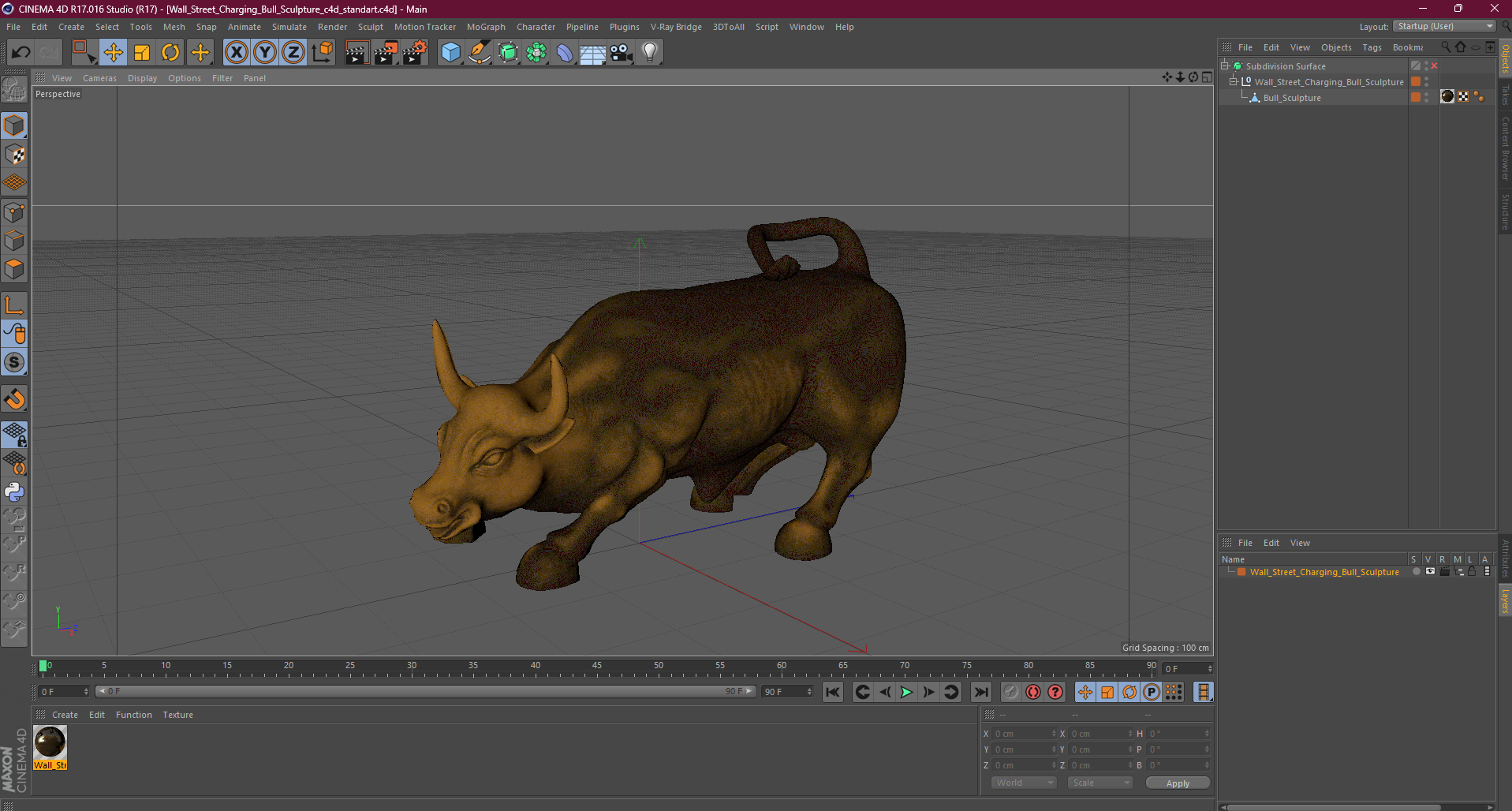
Task: Toggle Z axis lock
Action: pyautogui.click(x=293, y=53)
